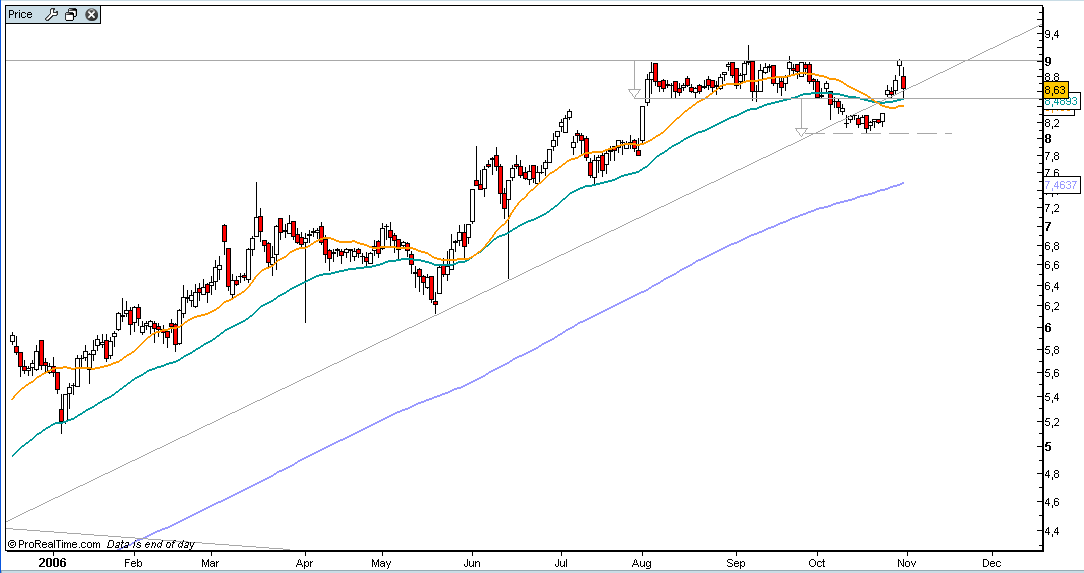Click the ProRealTime.com copyright text
The width and height of the screenshot is (1084, 573).
pos(54,545)
